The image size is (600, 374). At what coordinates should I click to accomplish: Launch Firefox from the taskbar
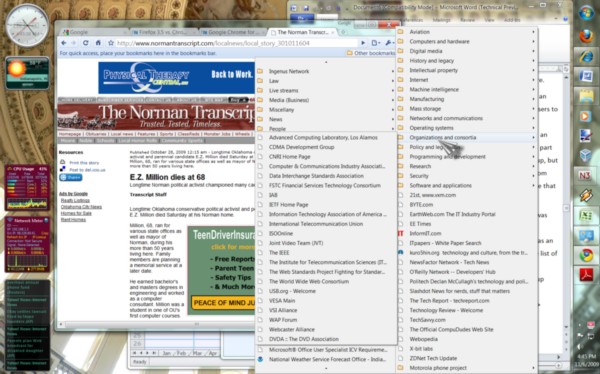[x=586, y=36]
